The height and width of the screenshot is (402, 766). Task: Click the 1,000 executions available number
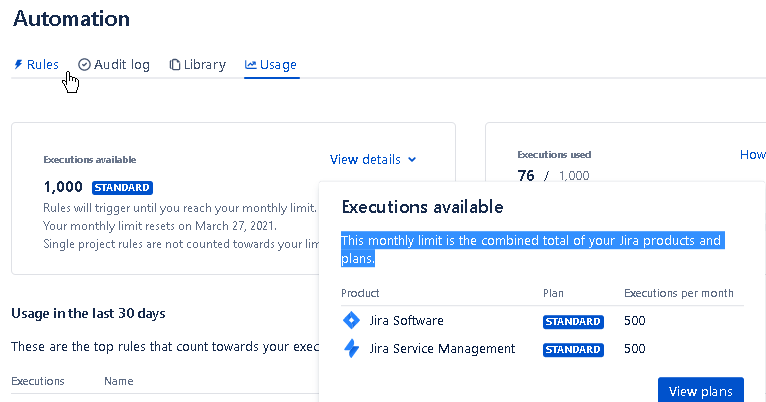[x=63, y=187]
